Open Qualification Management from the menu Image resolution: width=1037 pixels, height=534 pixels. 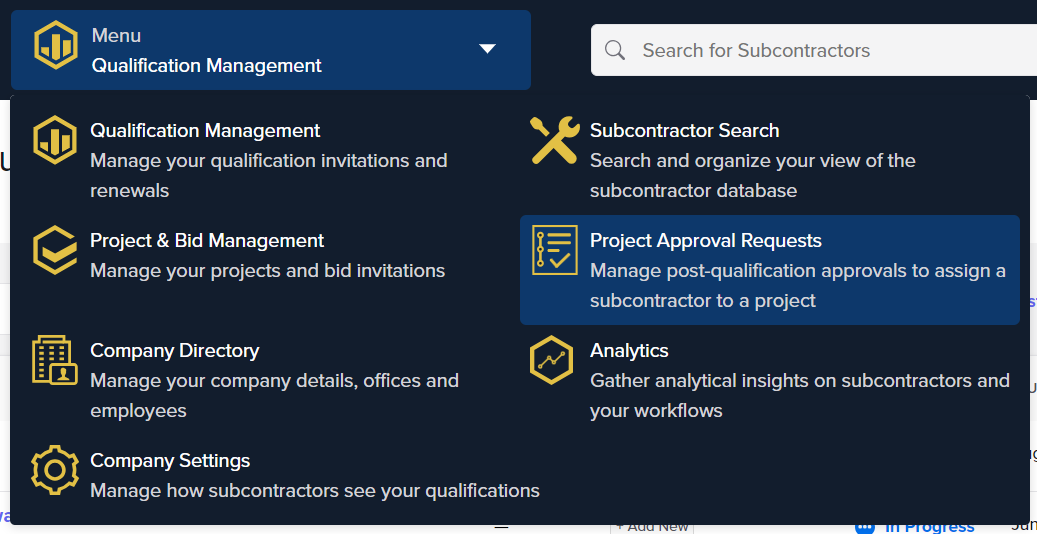pos(205,131)
